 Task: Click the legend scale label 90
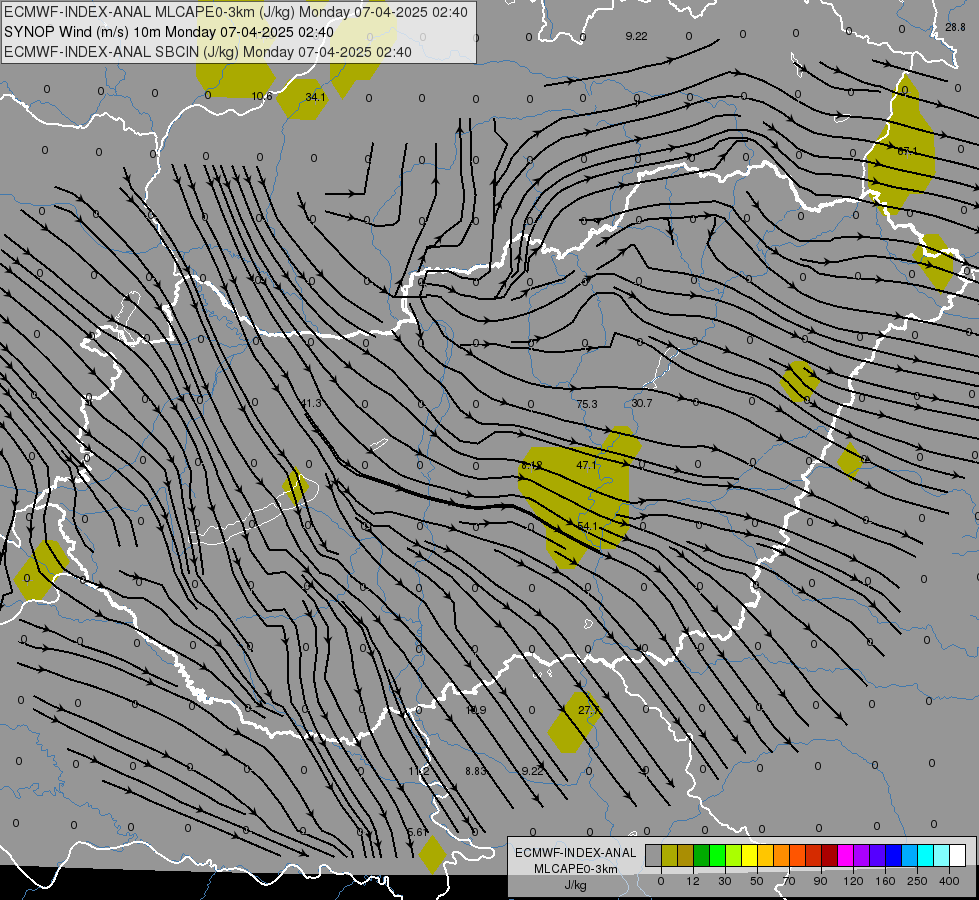tap(820, 881)
